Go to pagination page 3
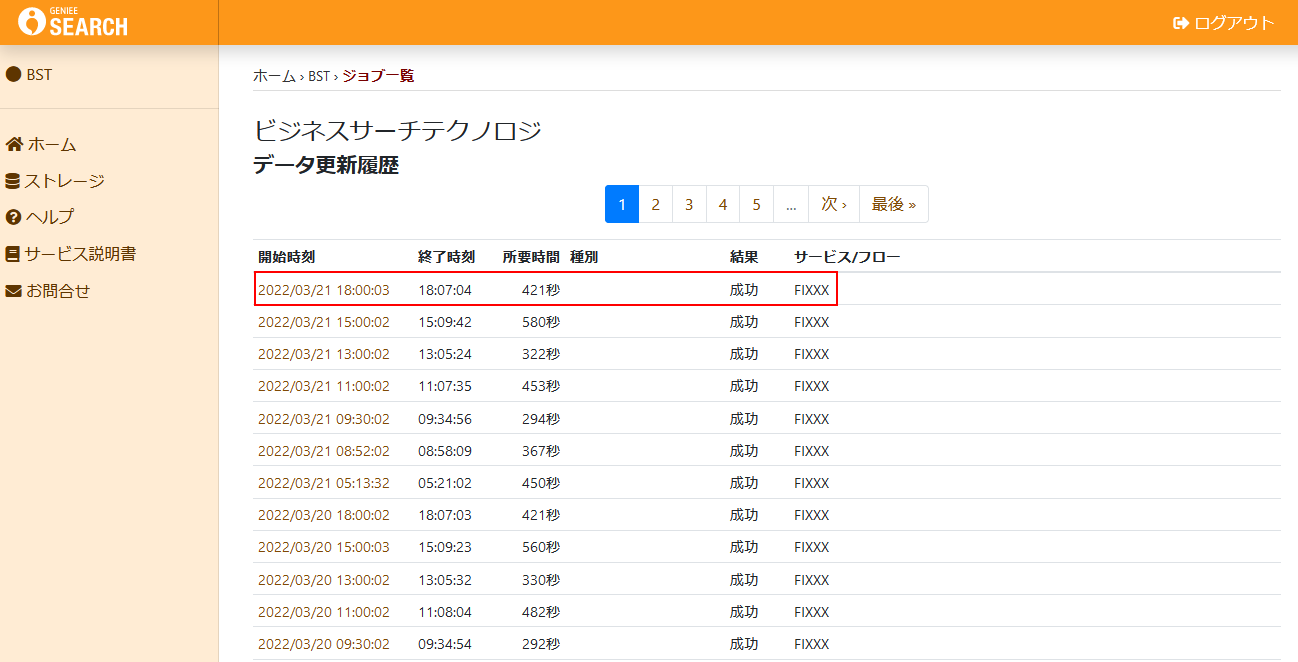Viewport: 1298px width, 662px height. (x=689, y=204)
